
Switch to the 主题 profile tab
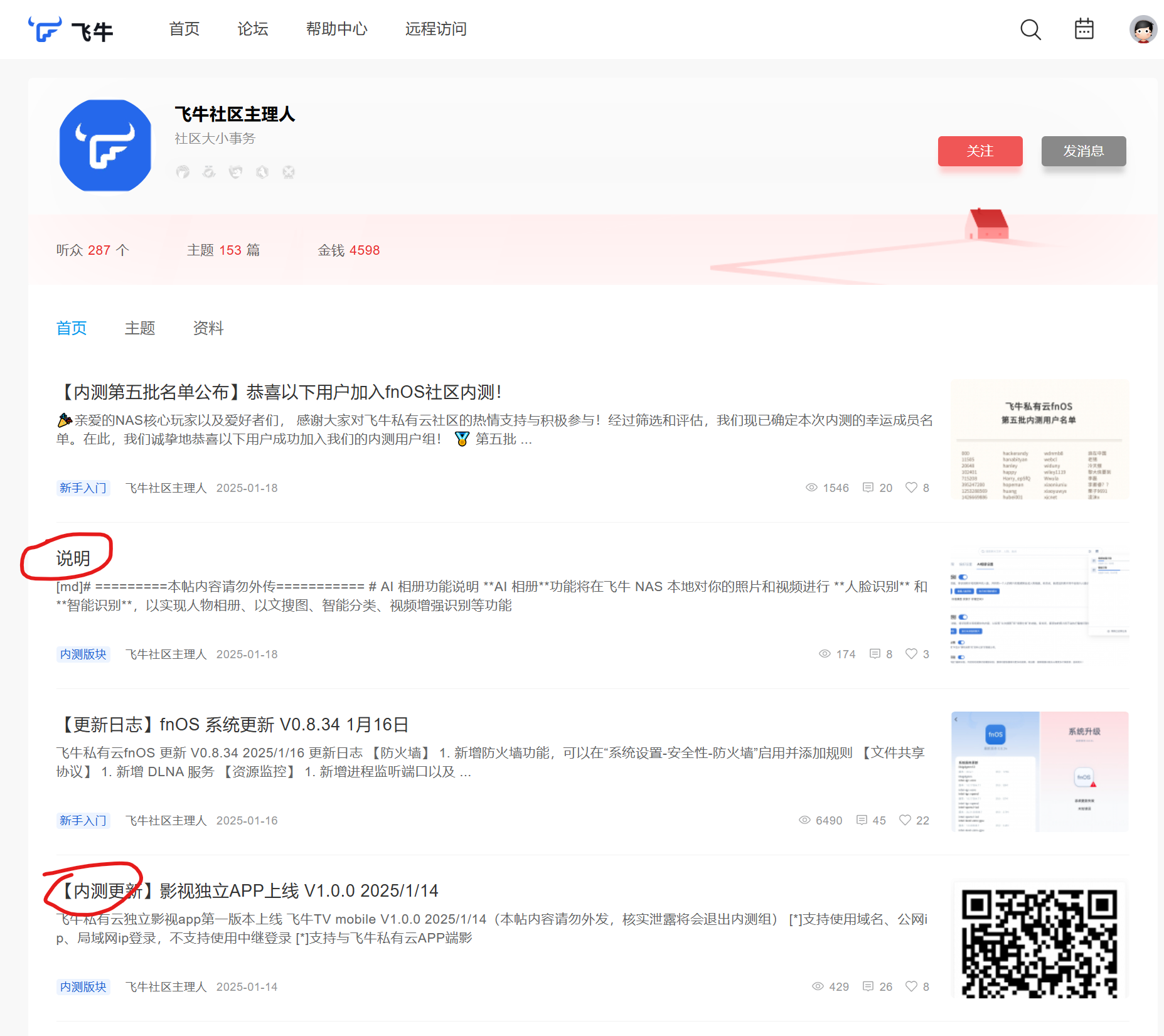point(140,328)
